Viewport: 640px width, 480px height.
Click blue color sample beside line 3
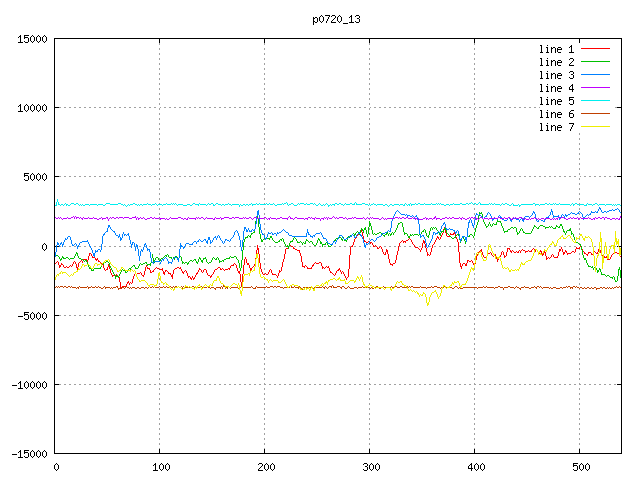tap(596, 75)
